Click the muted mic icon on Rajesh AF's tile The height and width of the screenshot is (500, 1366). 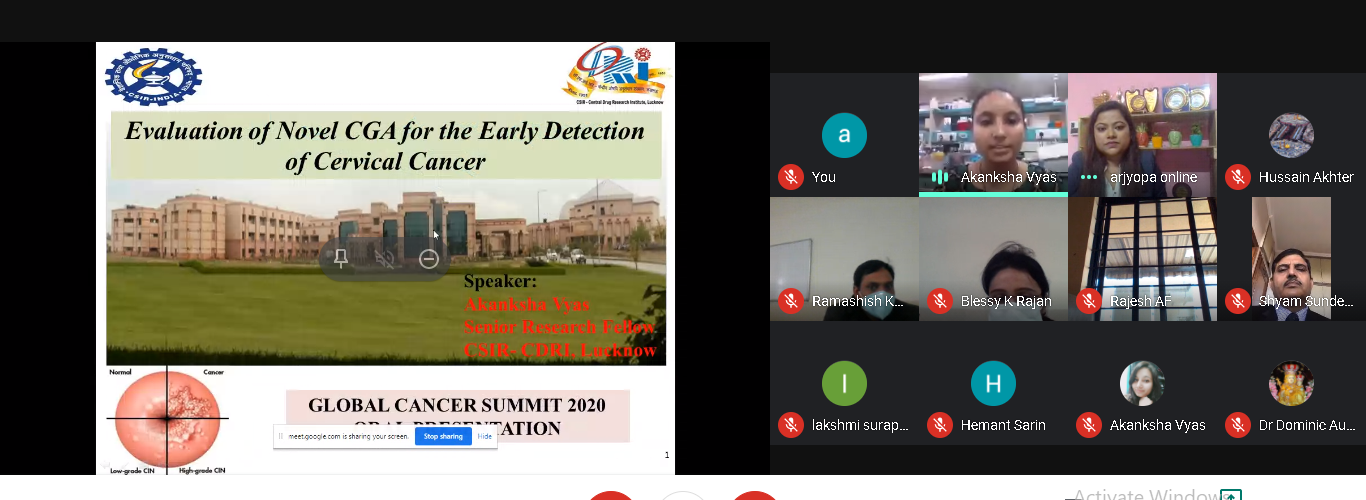click(x=1089, y=301)
